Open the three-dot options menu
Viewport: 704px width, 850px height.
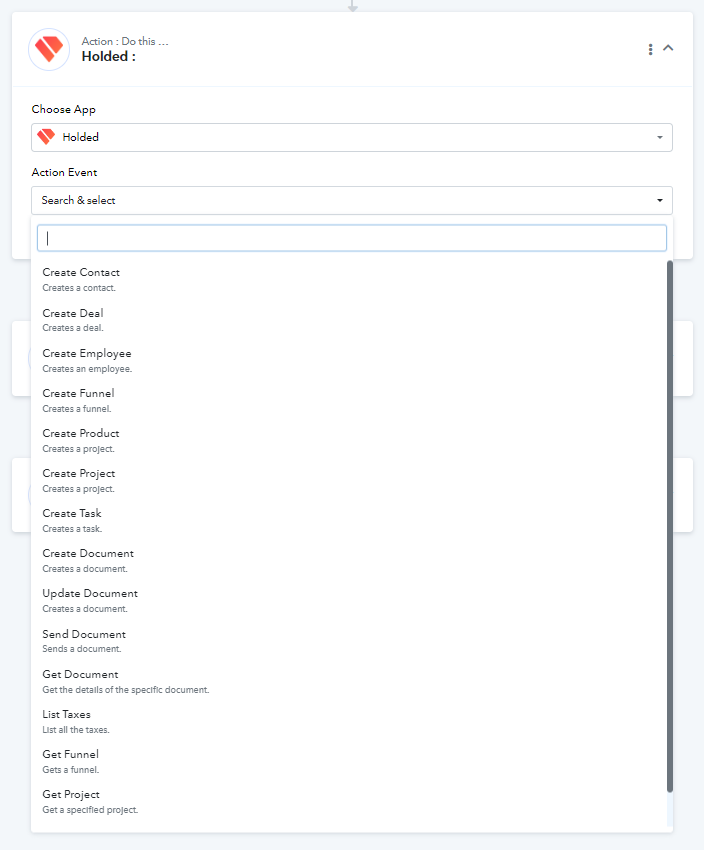tap(650, 49)
